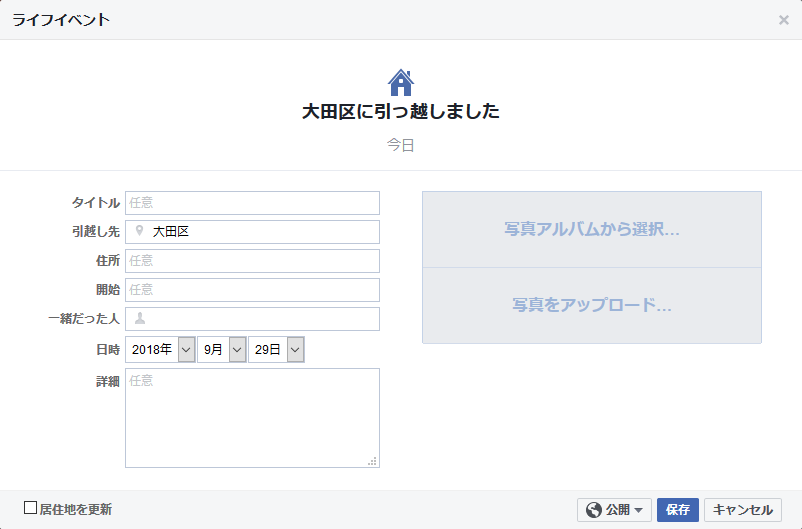Image resolution: width=802 pixels, height=529 pixels.
Task: Cancel the dialog with キャンセル
Action: coord(743,510)
